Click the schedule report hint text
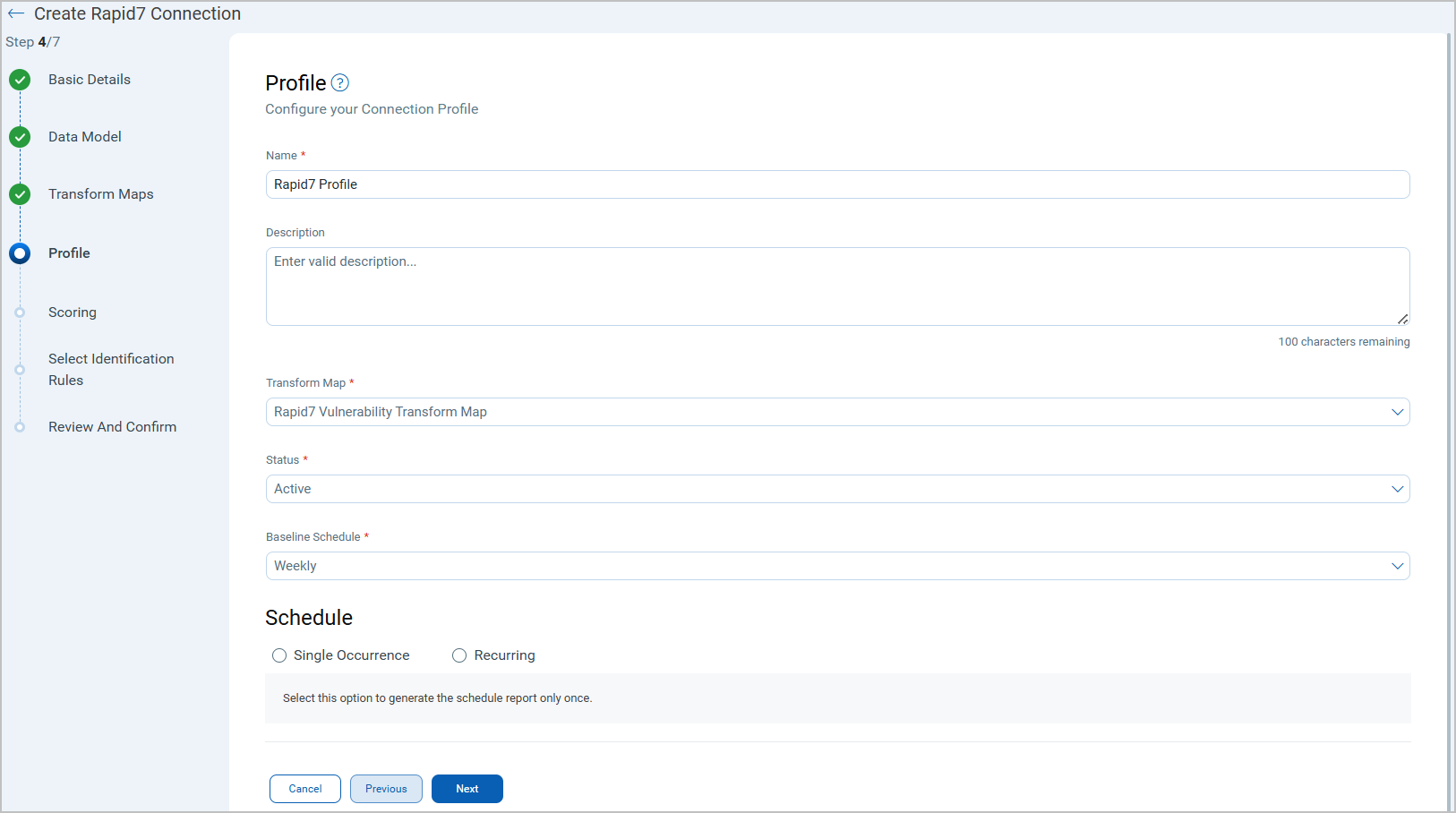 [x=438, y=698]
